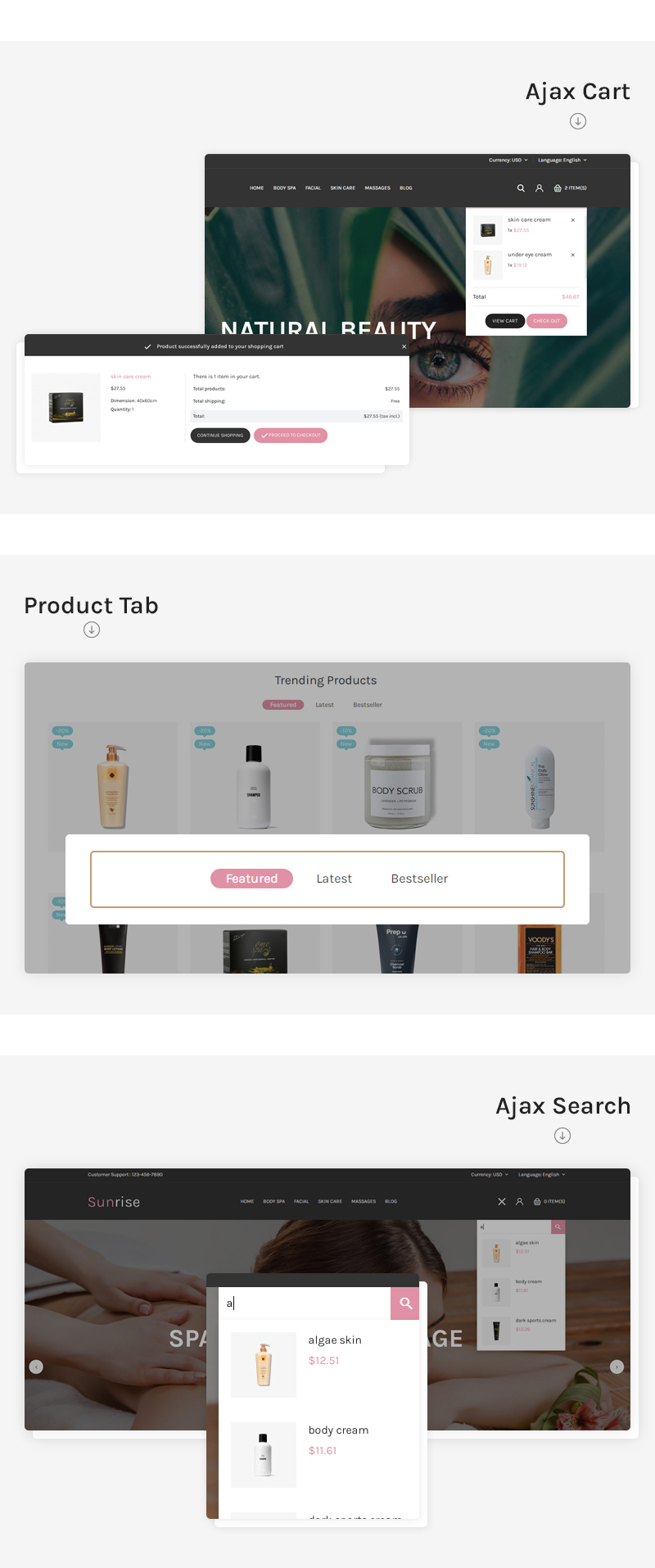Select the large Featured tab
The image size is (655, 1568).
click(252, 879)
